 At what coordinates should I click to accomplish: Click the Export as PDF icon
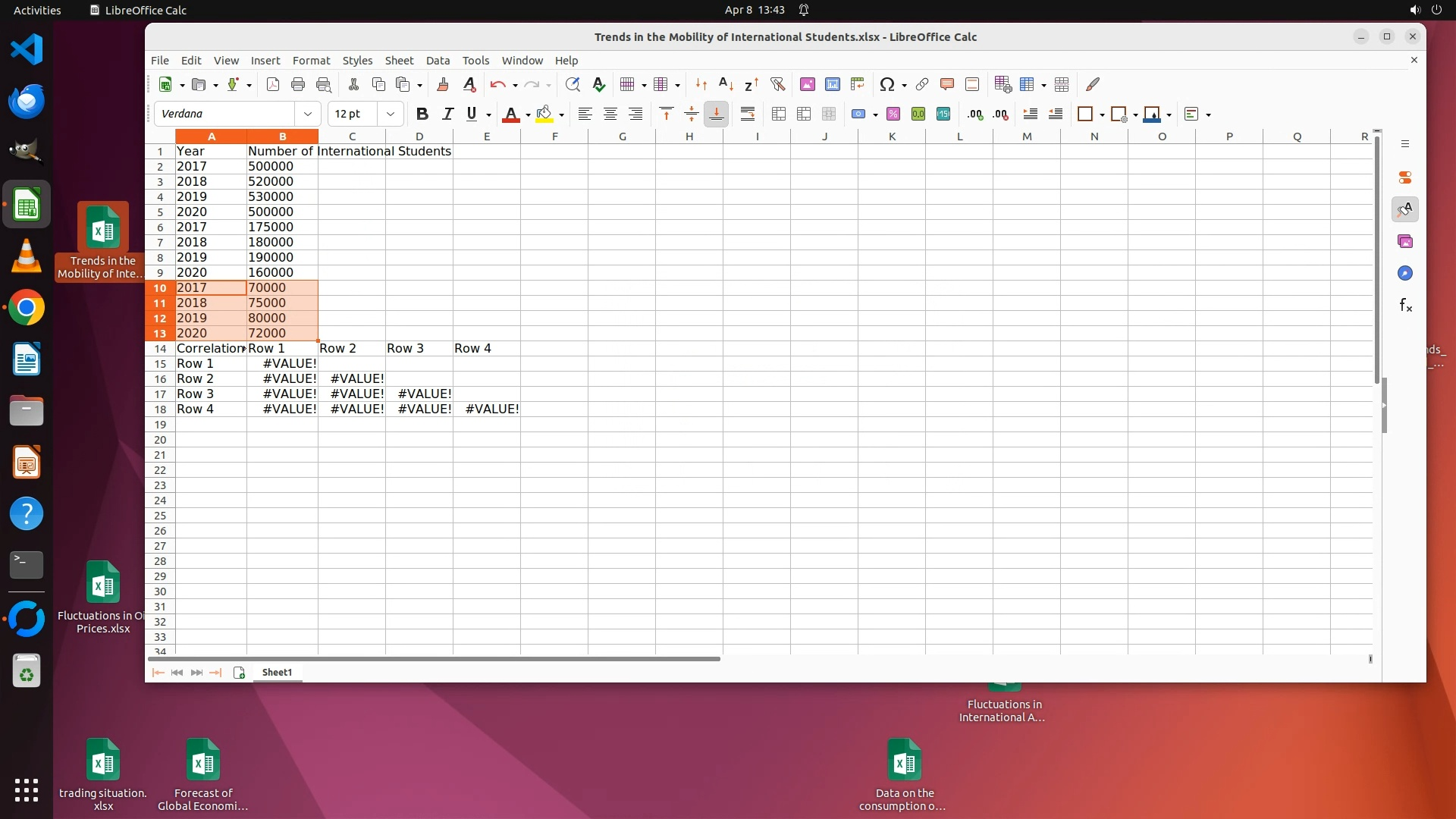[273, 85]
